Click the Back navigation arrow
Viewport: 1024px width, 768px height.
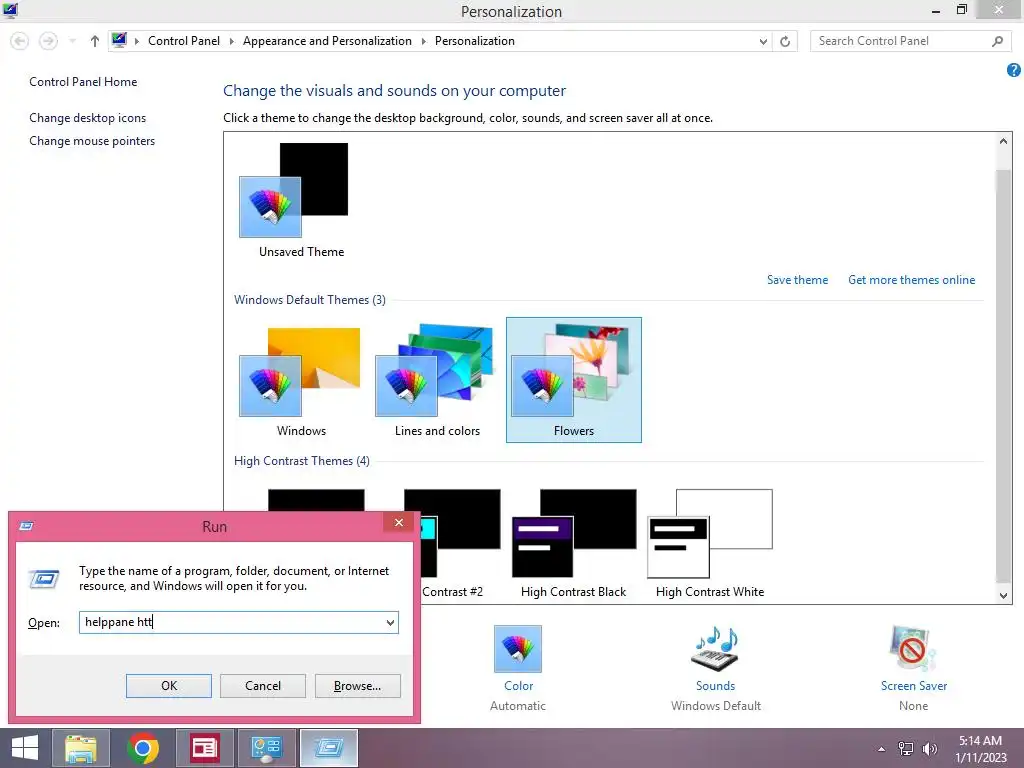tap(20, 41)
